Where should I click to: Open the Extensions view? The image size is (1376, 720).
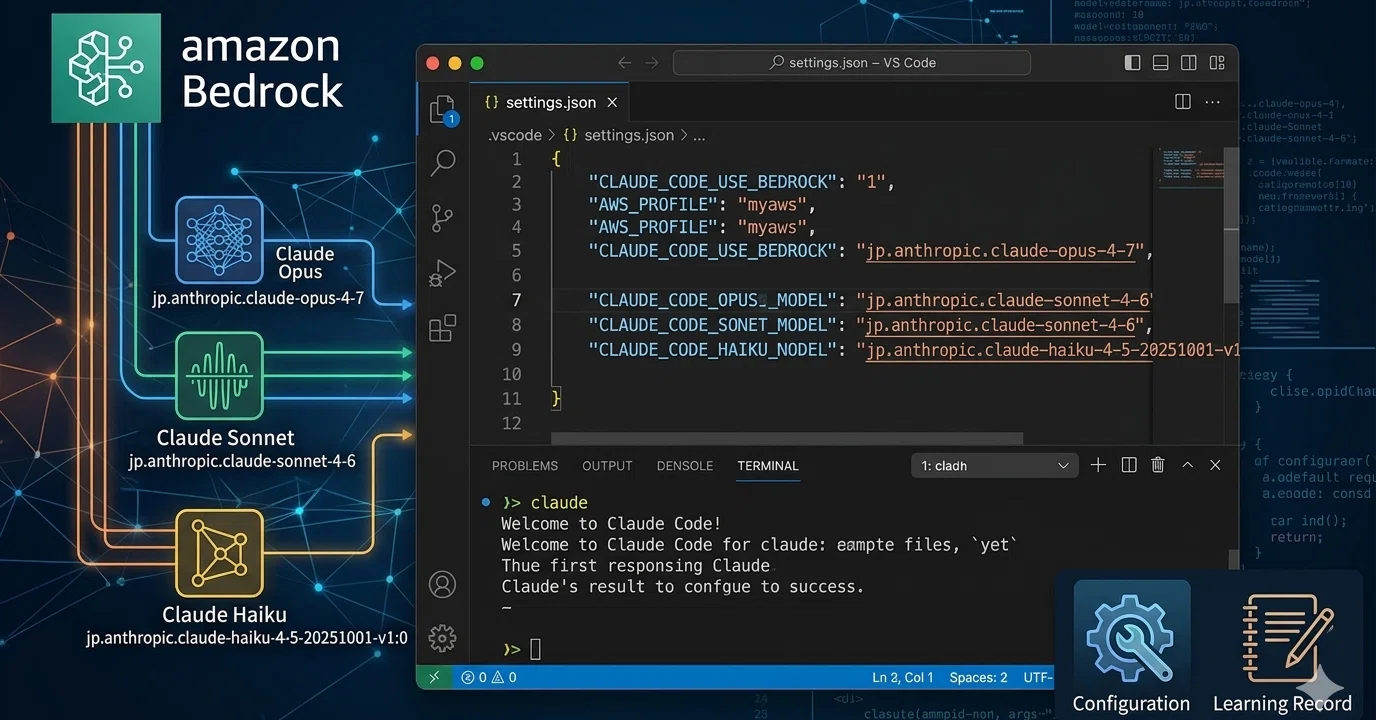pyautogui.click(x=442, y=328)
